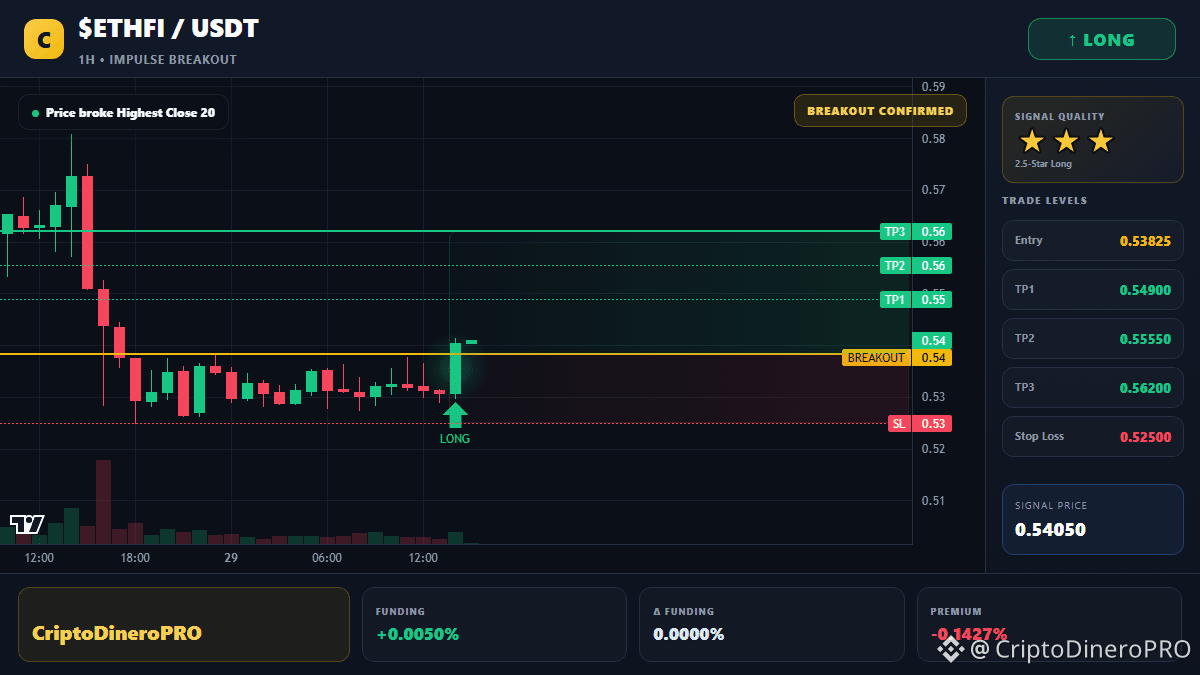Click the Funding +0.0050% card
Screen dimensions: 1200x675
click(x=494, y=624)
